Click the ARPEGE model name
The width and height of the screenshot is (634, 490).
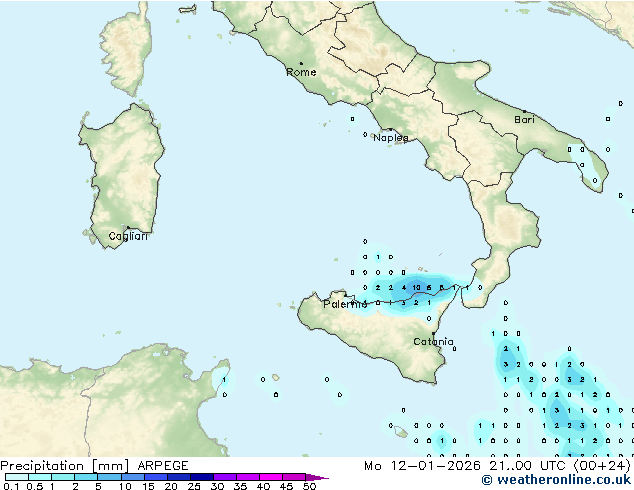(x=163, y=466)
